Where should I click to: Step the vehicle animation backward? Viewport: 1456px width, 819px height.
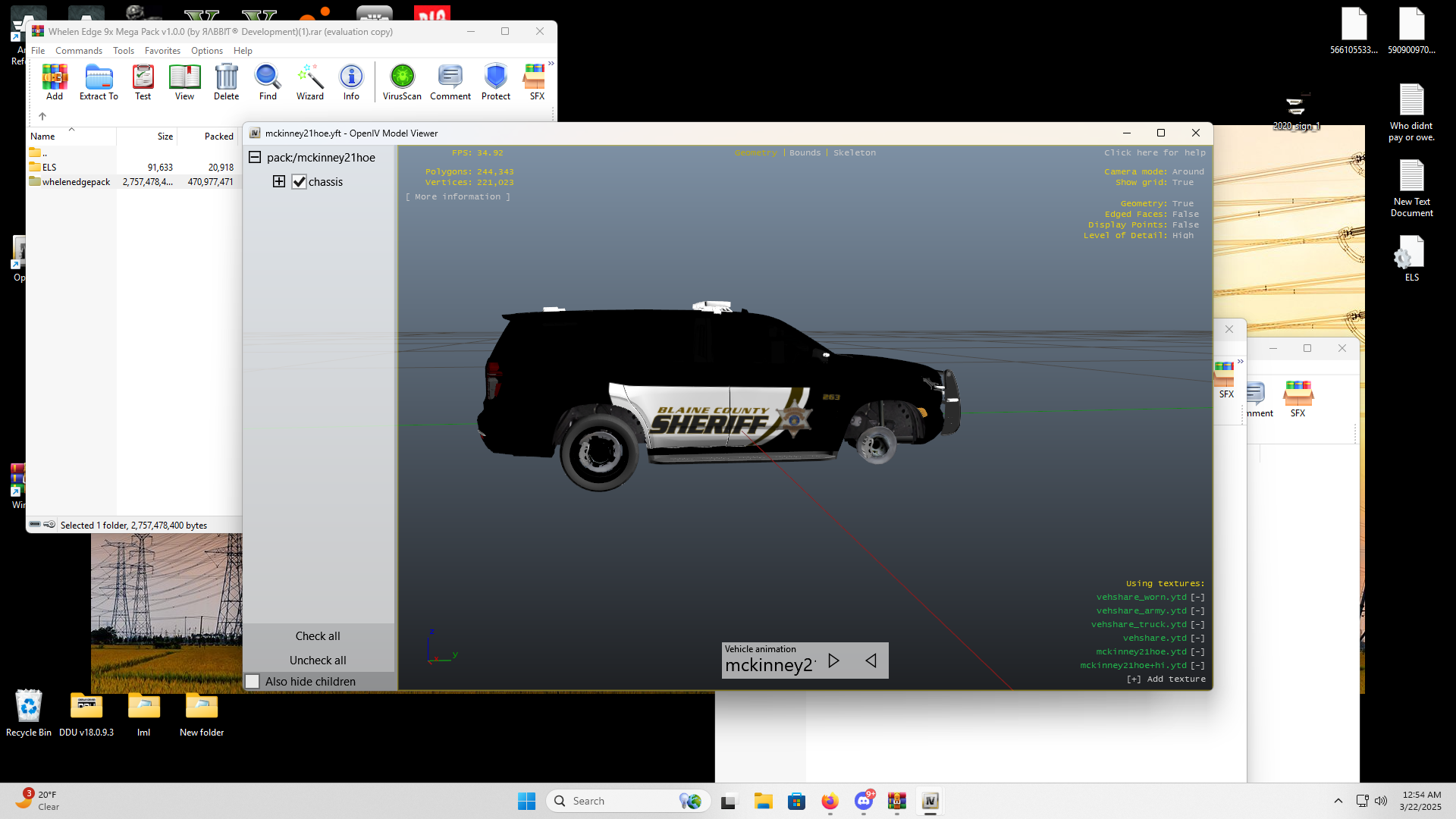pyautogui.click(x=871, y=661)
